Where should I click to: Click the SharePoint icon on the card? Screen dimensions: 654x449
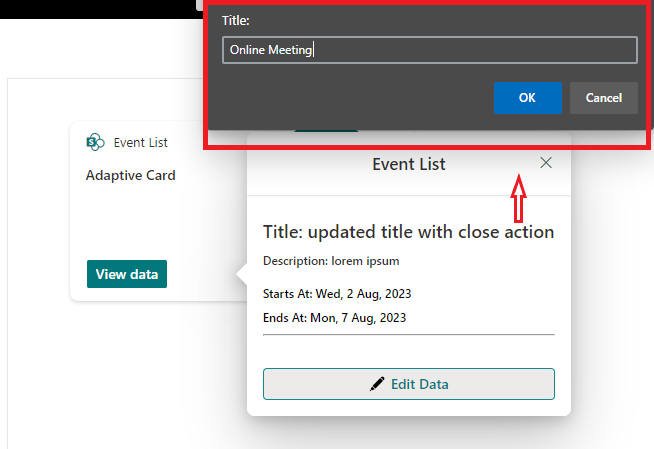tap(96, 142)
